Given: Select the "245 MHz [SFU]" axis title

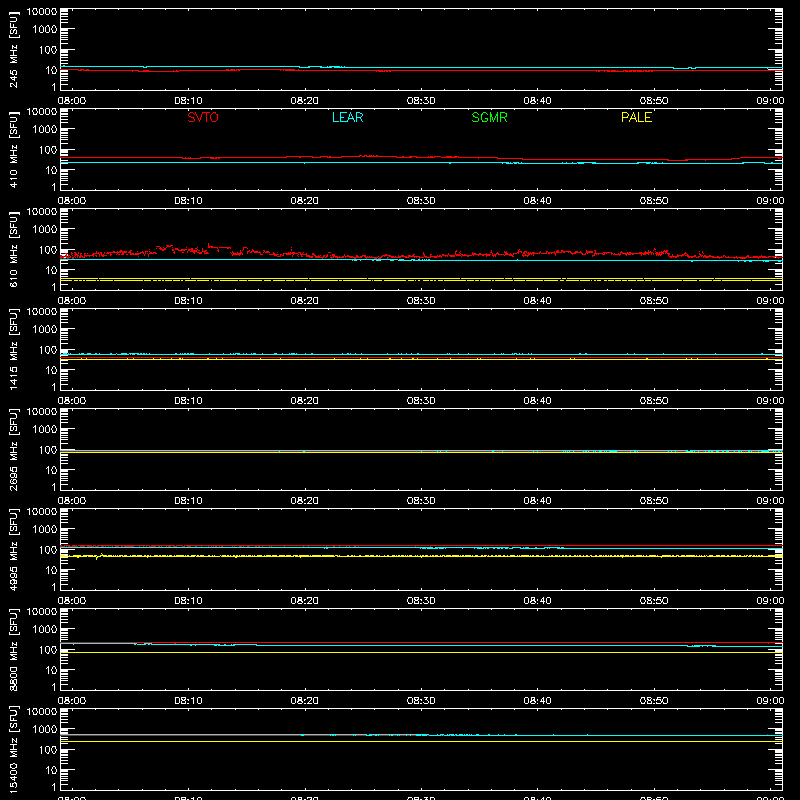Looking at the screenshot, I should (x=13, y=49).
